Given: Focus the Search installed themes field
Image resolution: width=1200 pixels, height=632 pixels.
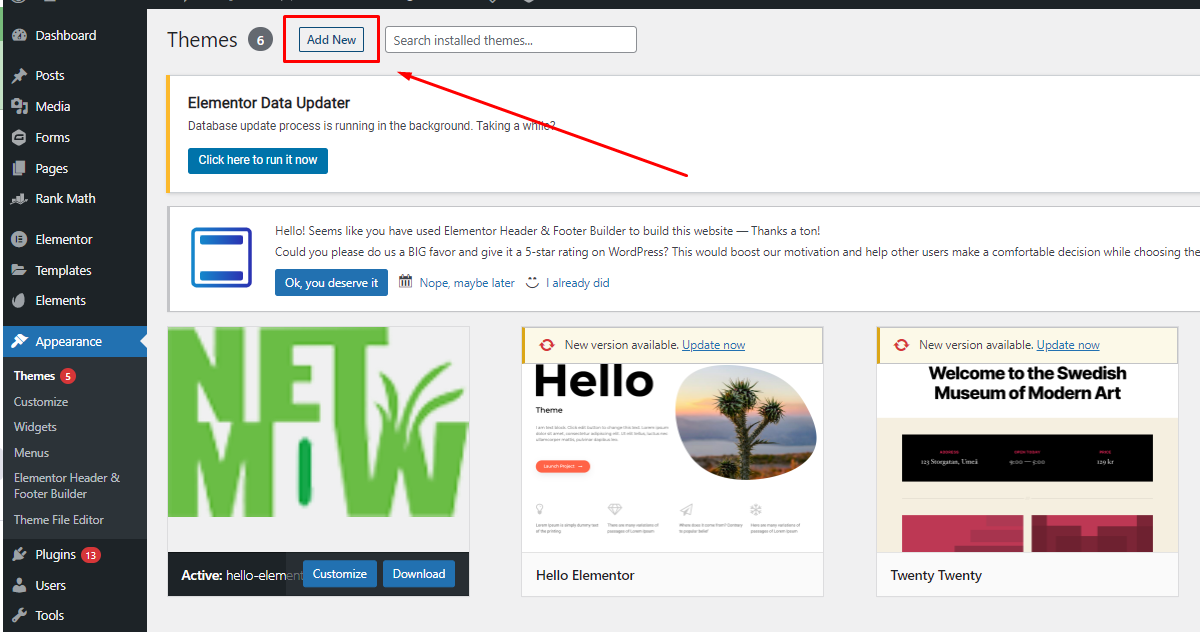Looking at the screenshot, I should pos(511,40).
